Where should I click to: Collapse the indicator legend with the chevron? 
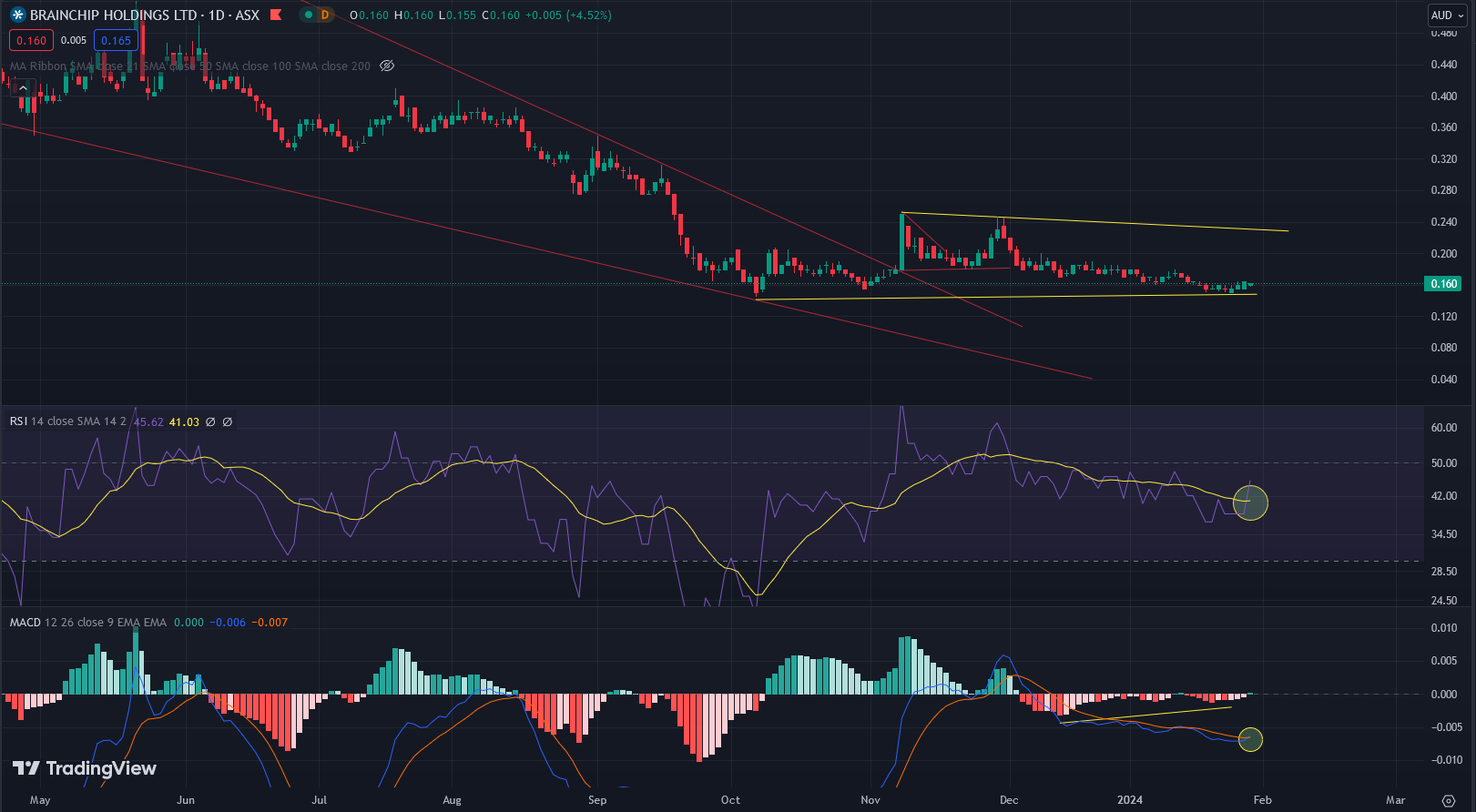pos(24,88)
